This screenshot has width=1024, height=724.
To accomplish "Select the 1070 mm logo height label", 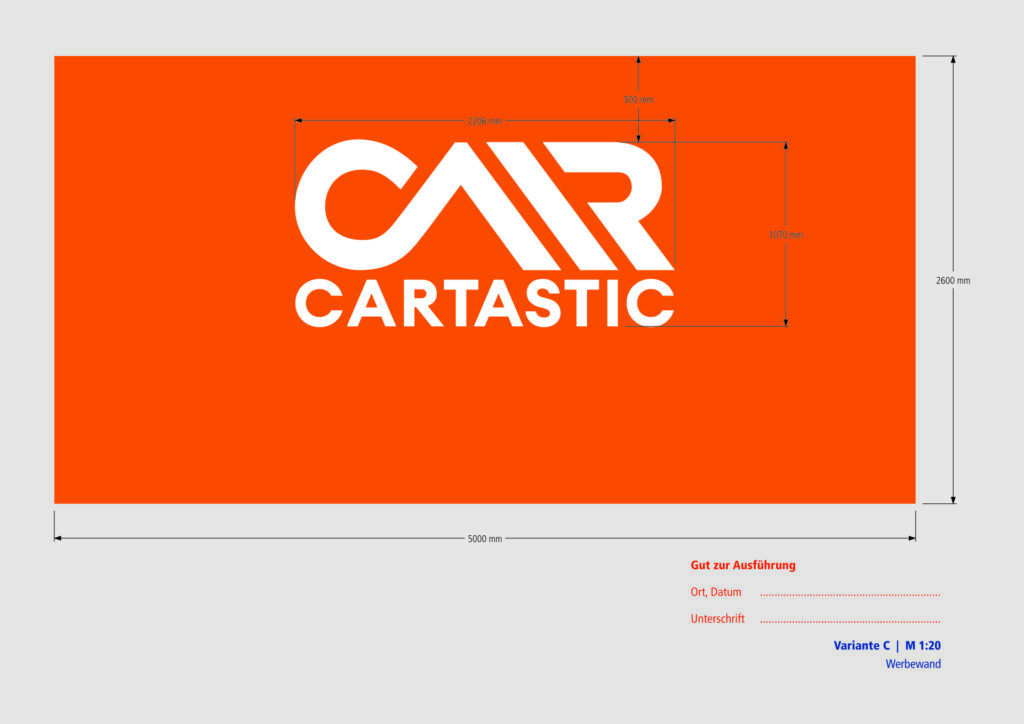I will [x=786, y=235].
